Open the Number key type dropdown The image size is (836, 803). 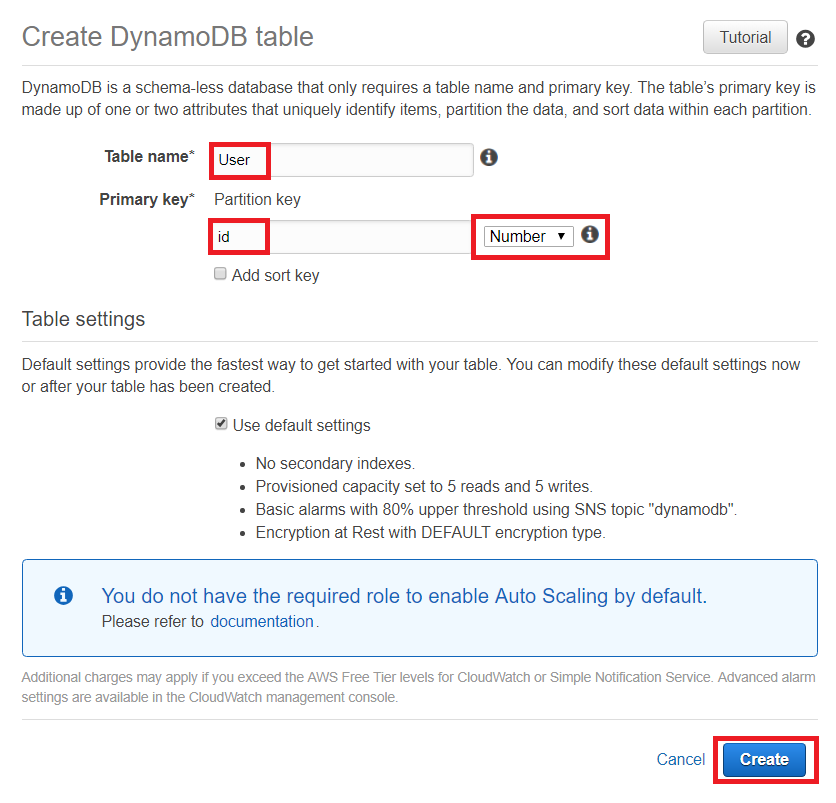click(x=528, y=236)
